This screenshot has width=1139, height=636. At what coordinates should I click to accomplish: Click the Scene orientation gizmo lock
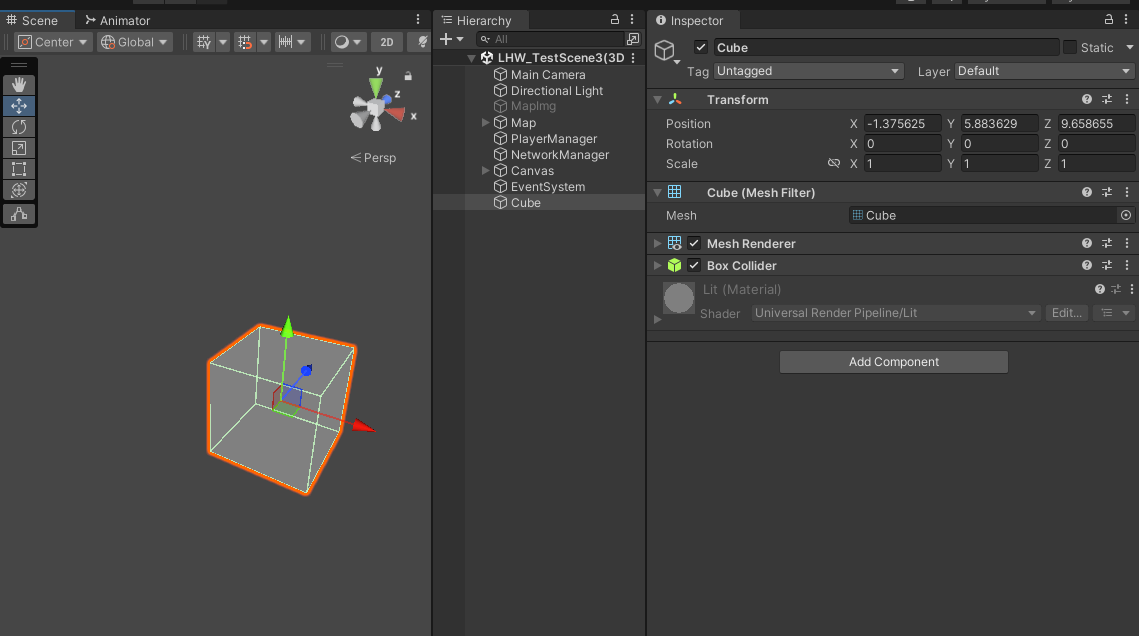(408, 76)
